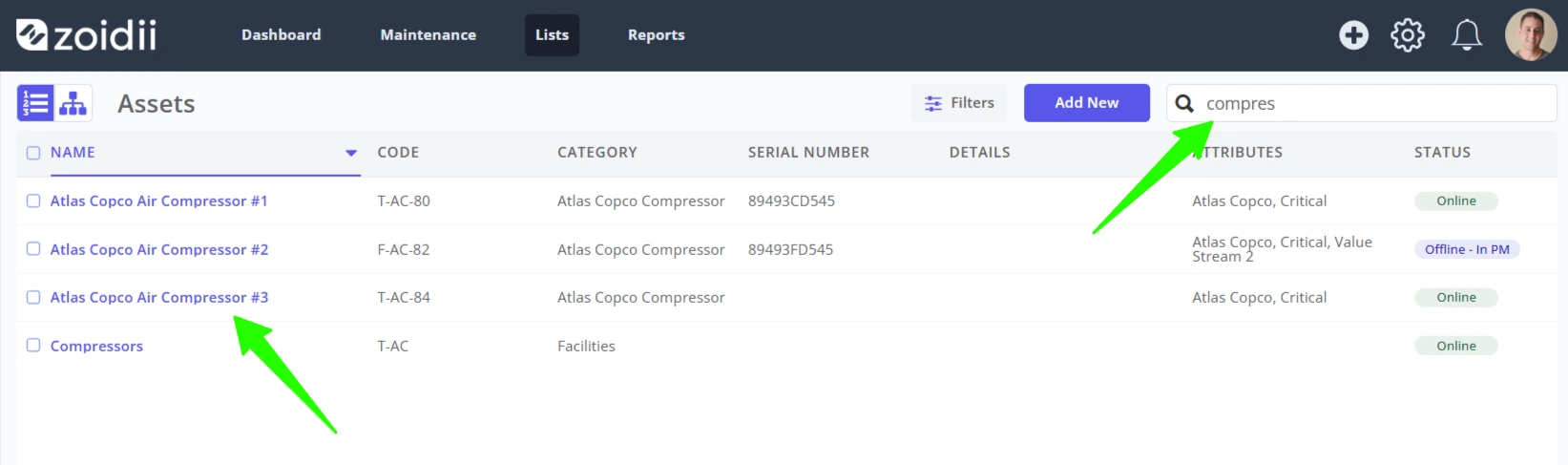The image size is (1568, 465).
Task: Open the settings gear icon
Action: click(x=1408, y=35)
